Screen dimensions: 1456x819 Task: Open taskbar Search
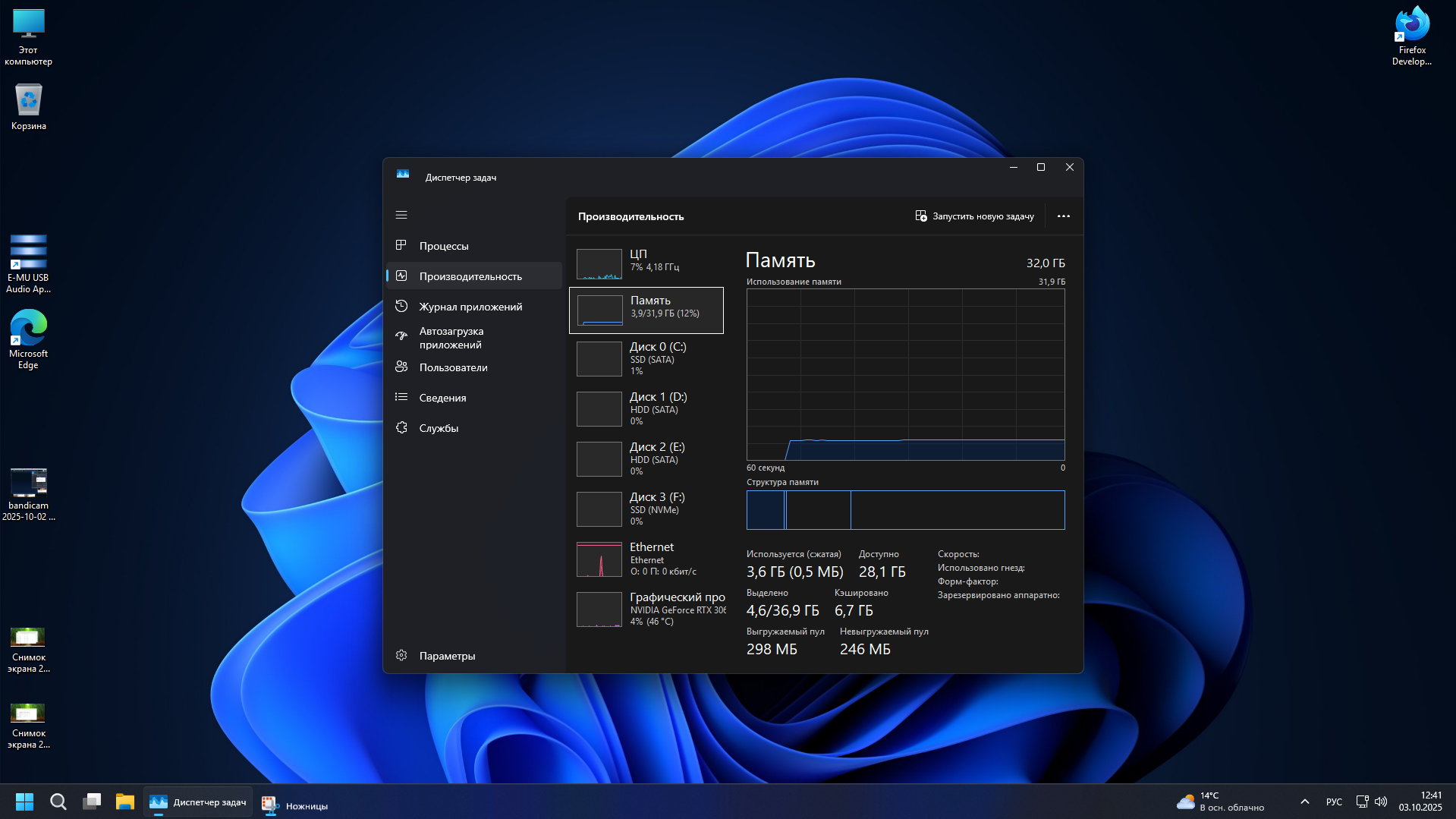tap(58, 802)
